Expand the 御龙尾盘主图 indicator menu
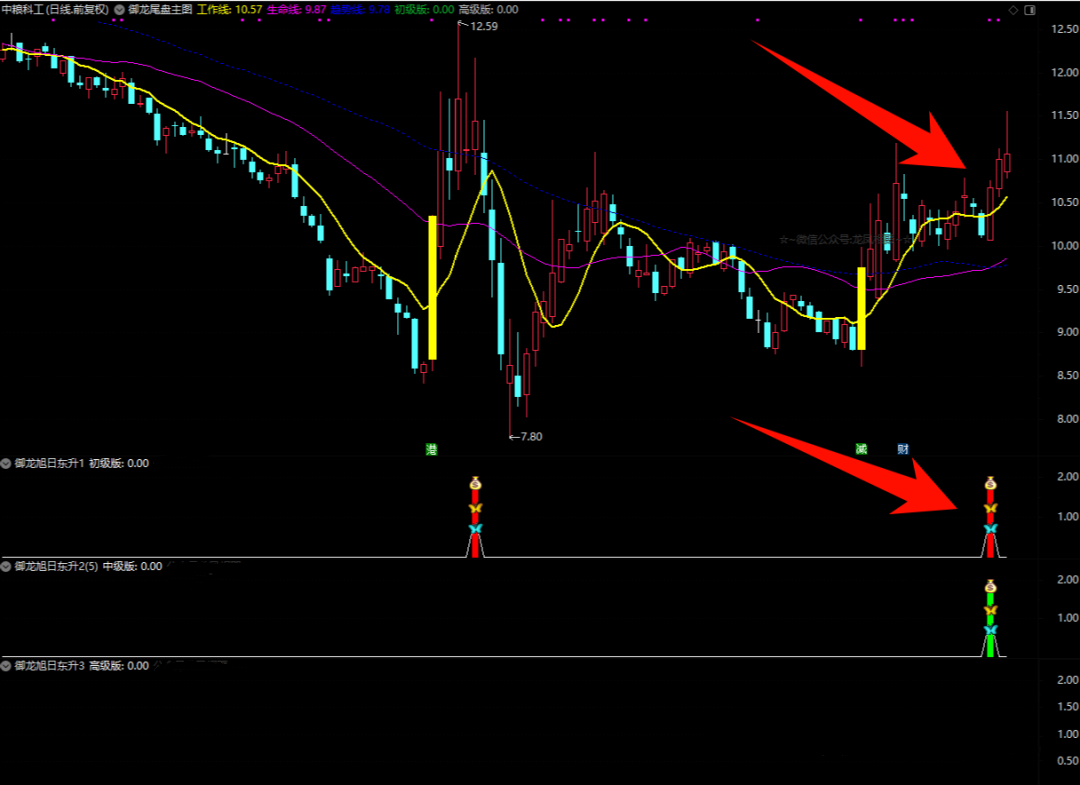Screen dimensions: 1080x785 (120, 9)
